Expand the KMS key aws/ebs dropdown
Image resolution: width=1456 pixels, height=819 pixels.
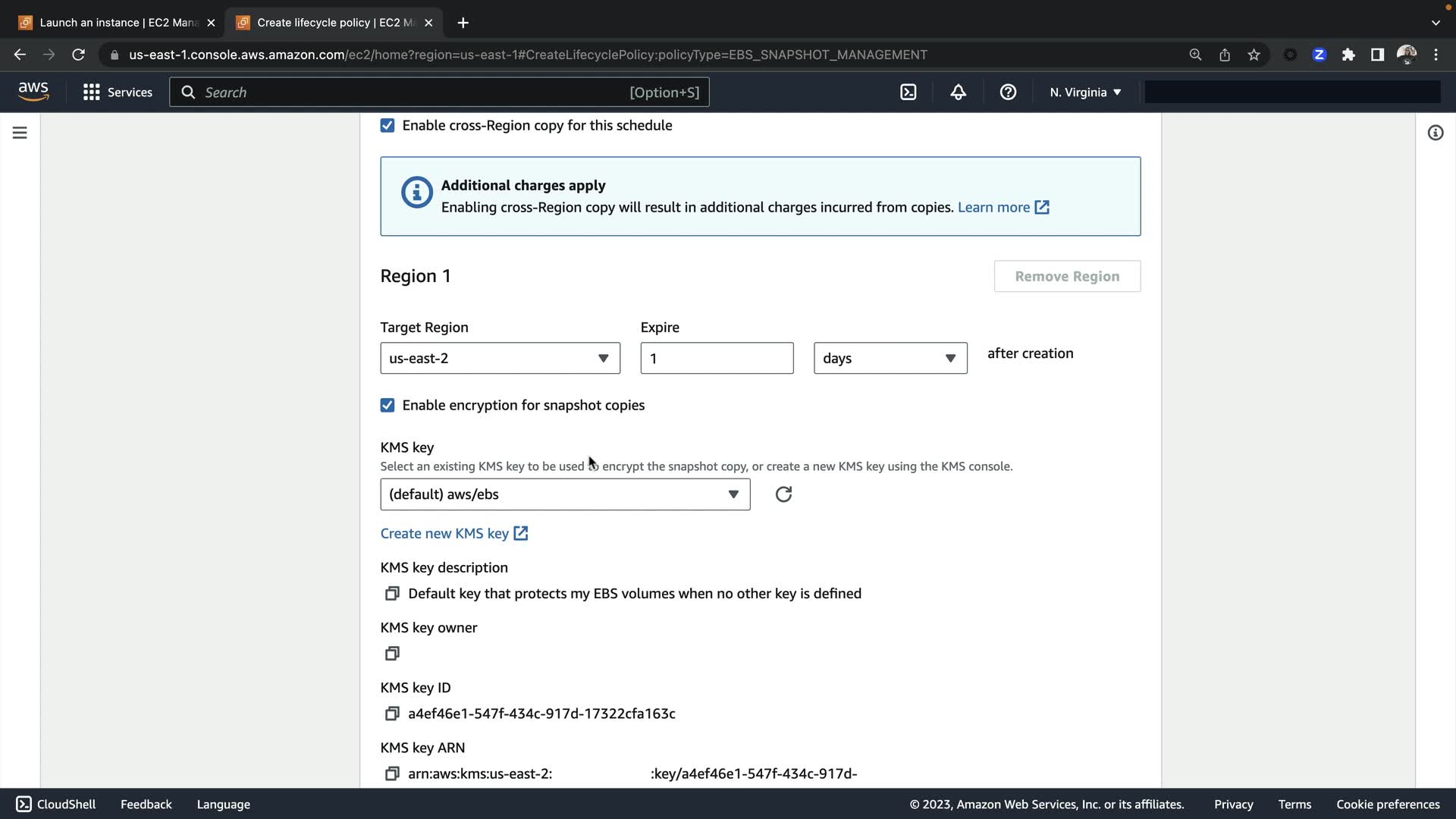[565, 494]
